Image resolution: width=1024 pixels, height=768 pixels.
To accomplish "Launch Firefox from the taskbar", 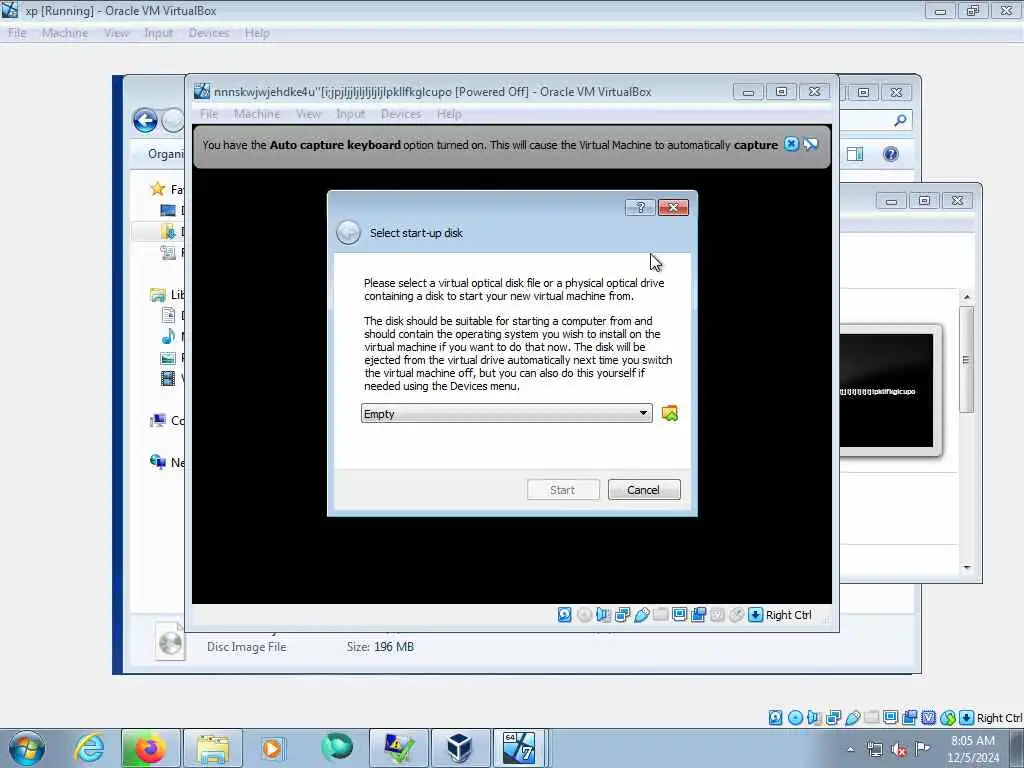I will pyautogui.click(x=149, y=748).
